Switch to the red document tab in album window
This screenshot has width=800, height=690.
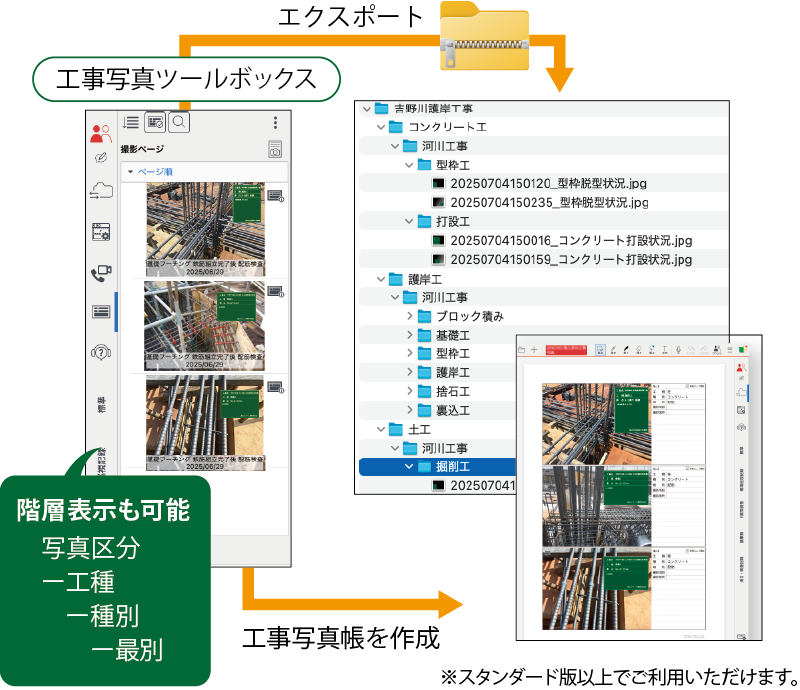tap(566, 350)
